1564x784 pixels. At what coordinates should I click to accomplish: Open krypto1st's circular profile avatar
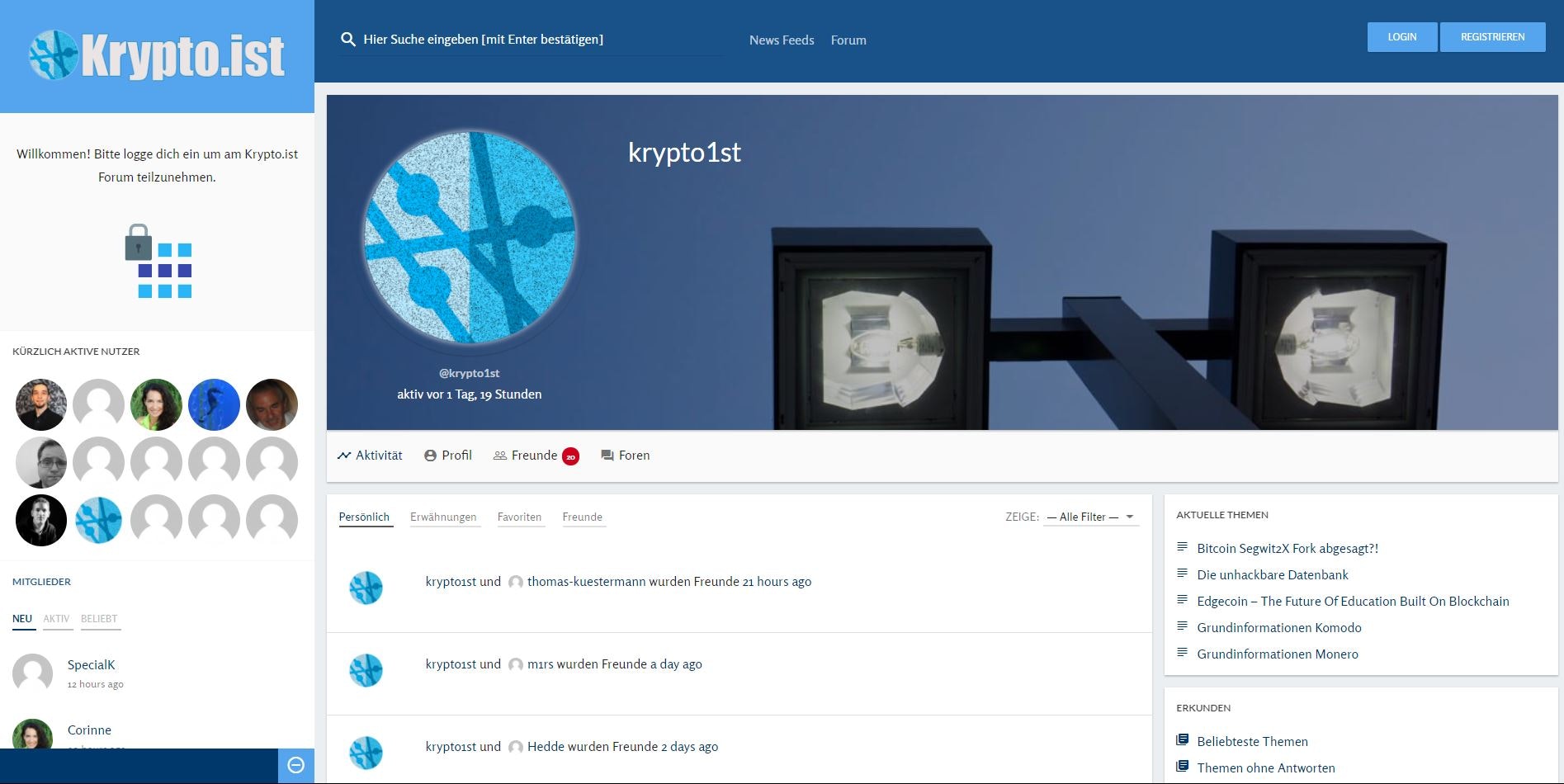pos(470,239)
